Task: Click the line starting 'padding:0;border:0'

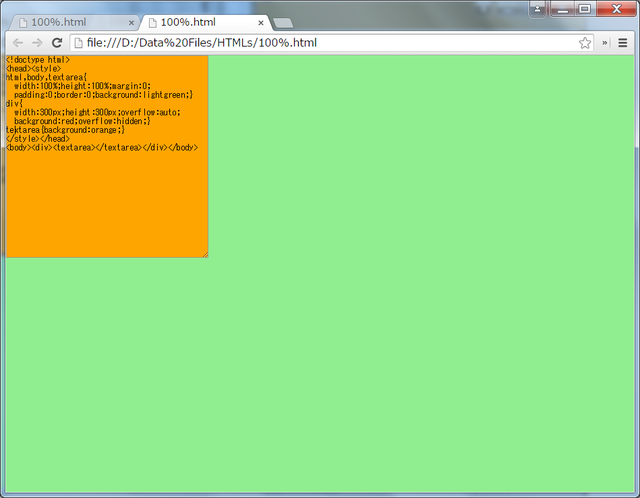Action: [104, 95]
